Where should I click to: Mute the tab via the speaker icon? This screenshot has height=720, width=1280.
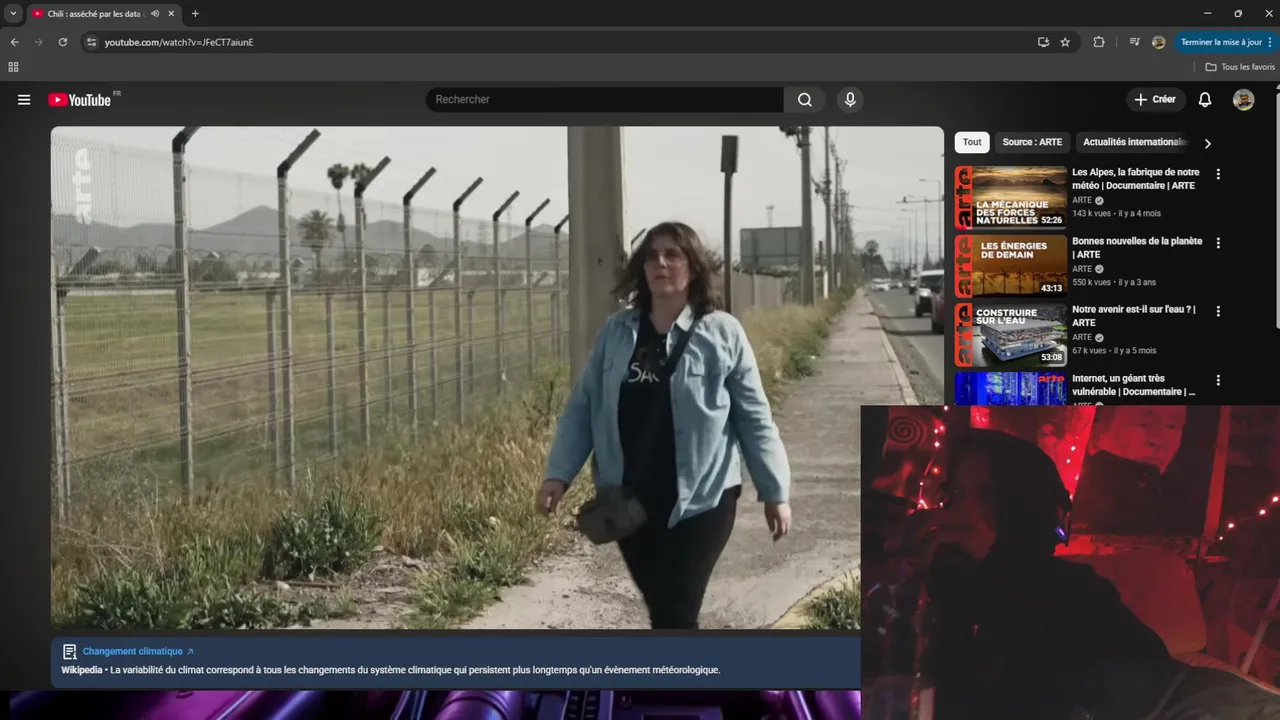click(x=155, y=14)
